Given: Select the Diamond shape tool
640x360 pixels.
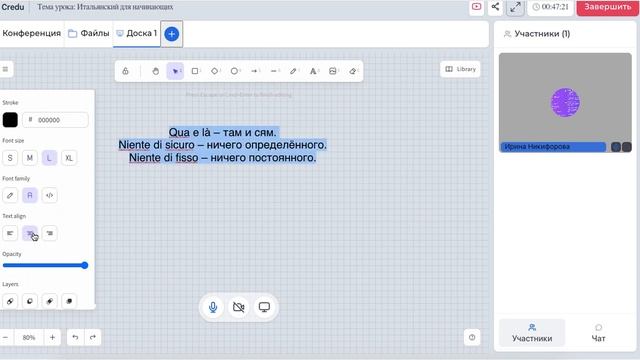Looking at the screenshot, I should [x=215, y=71].
